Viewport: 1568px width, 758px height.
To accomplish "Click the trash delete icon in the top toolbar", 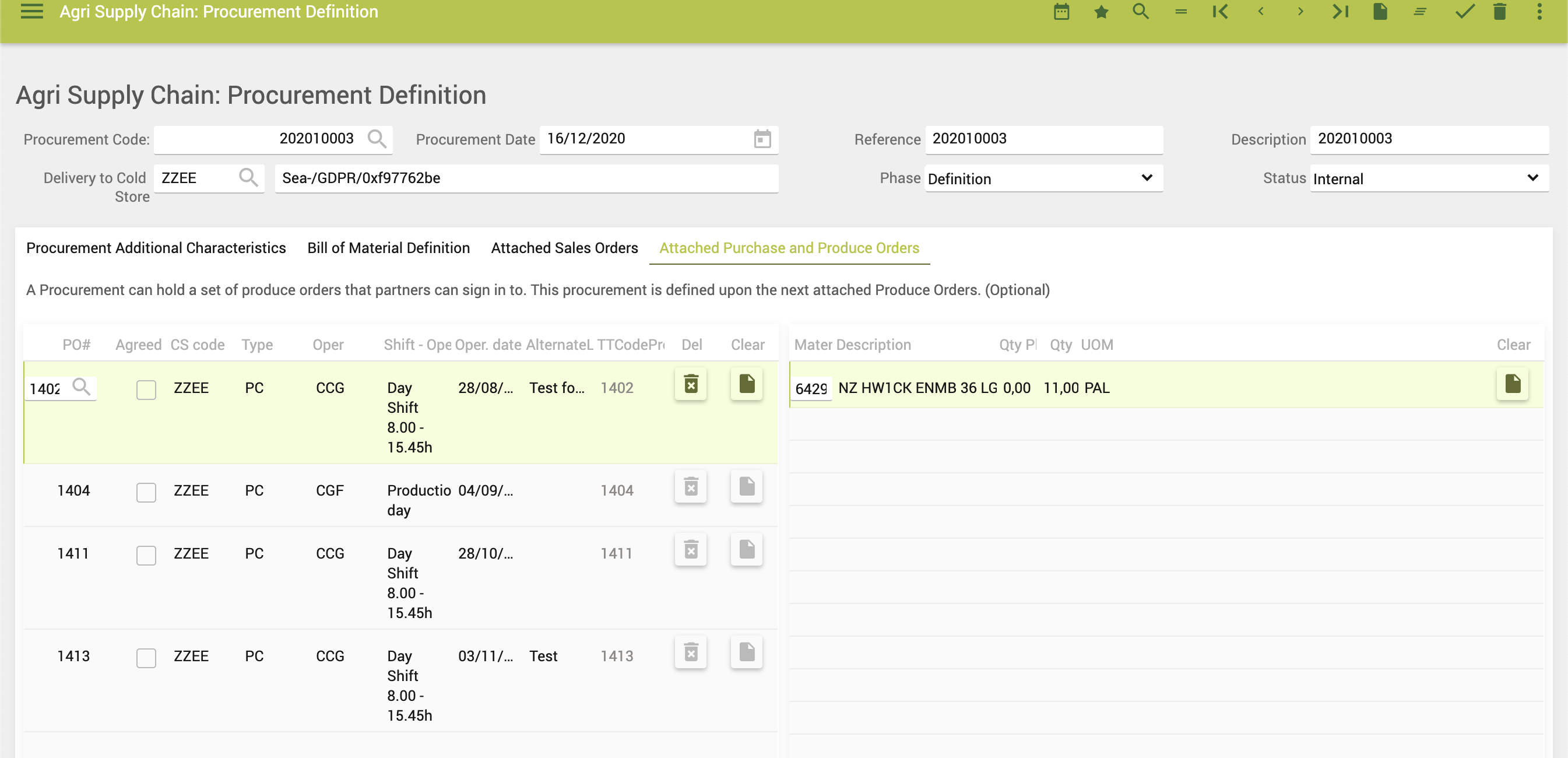I will click(1499, 12).
